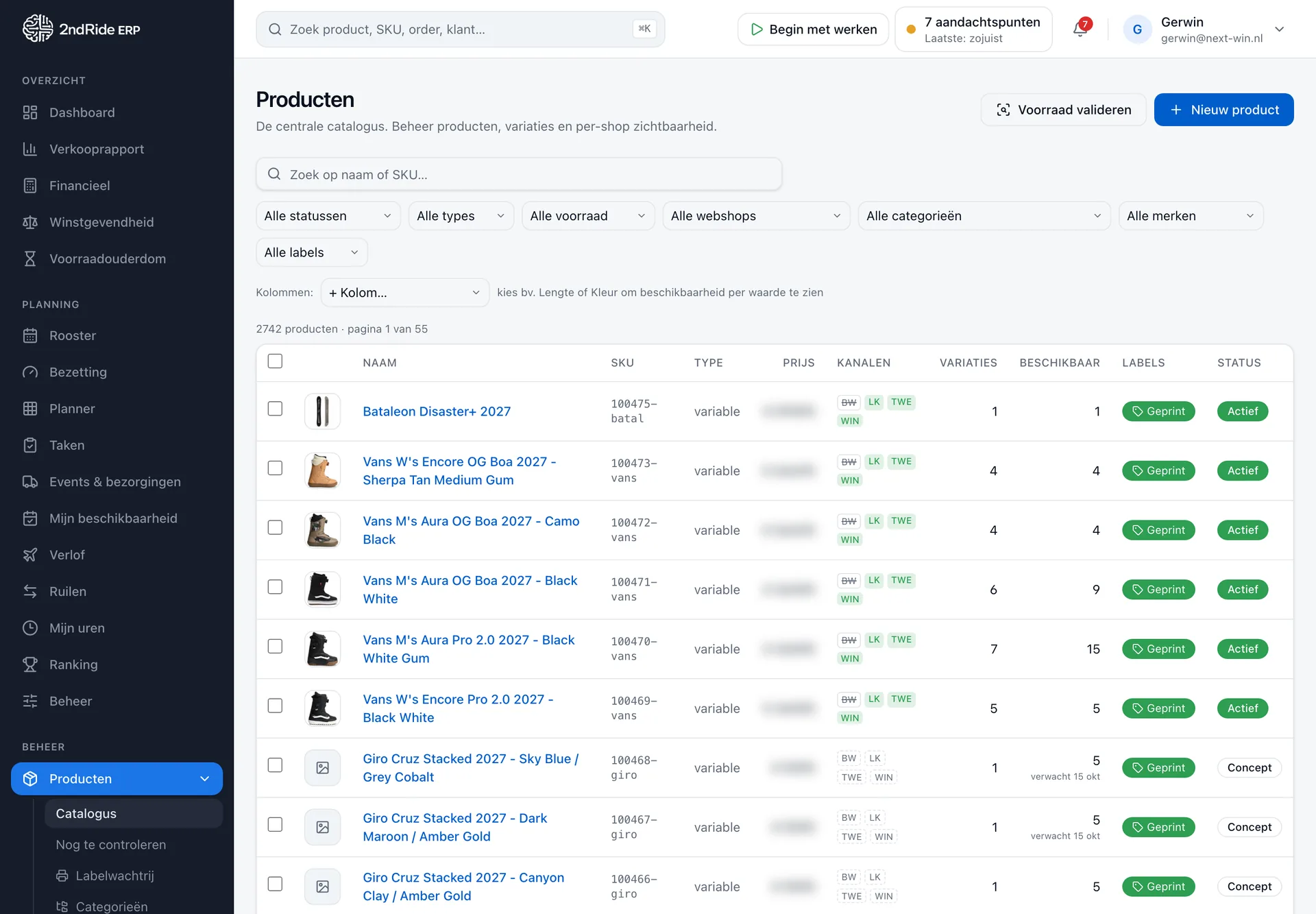Click SKU 100471-vans cell
The image size is (1316, 914).
click(x=634, y=590)
